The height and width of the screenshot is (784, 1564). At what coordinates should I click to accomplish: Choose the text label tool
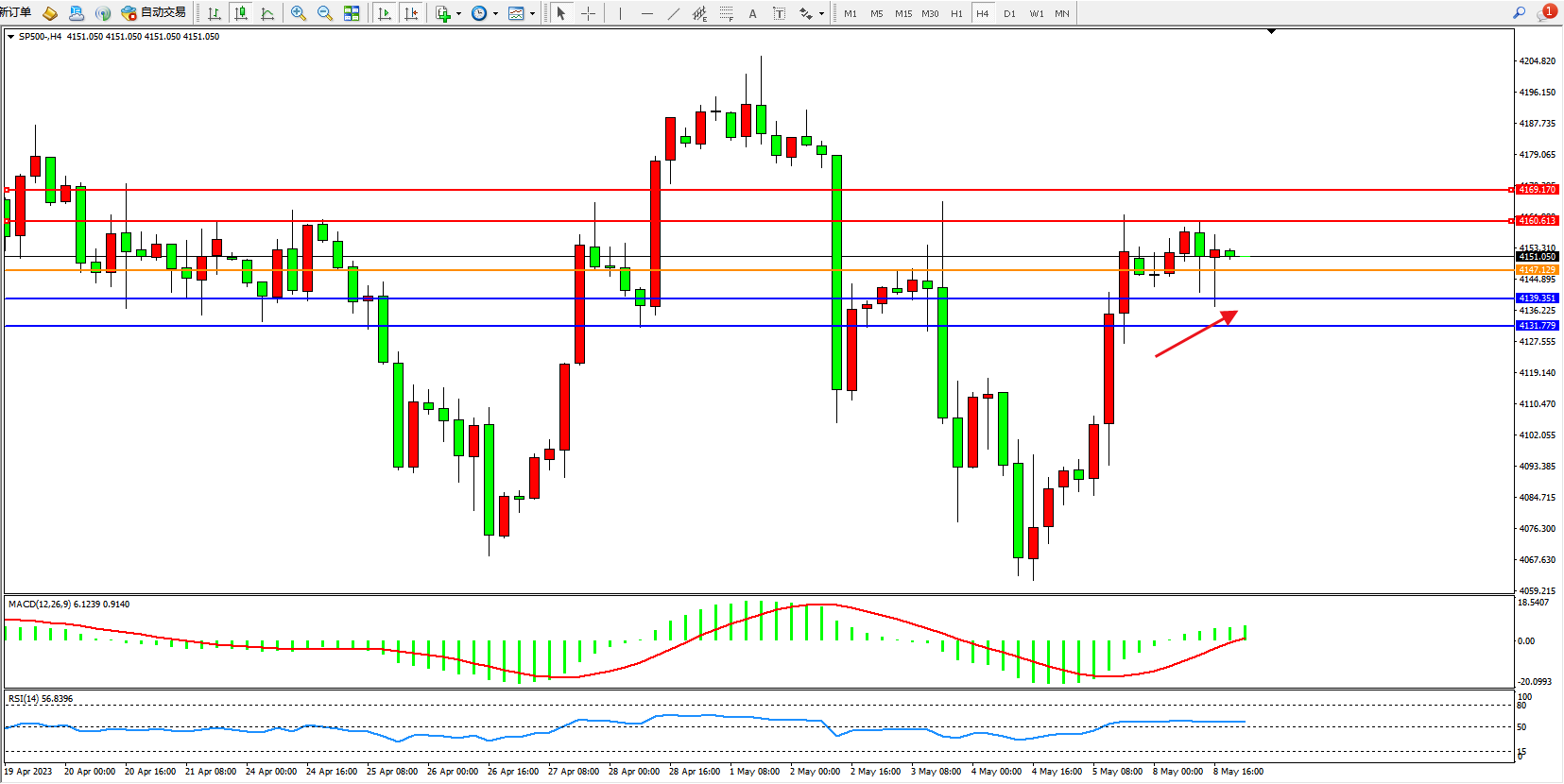pos(779,13)
